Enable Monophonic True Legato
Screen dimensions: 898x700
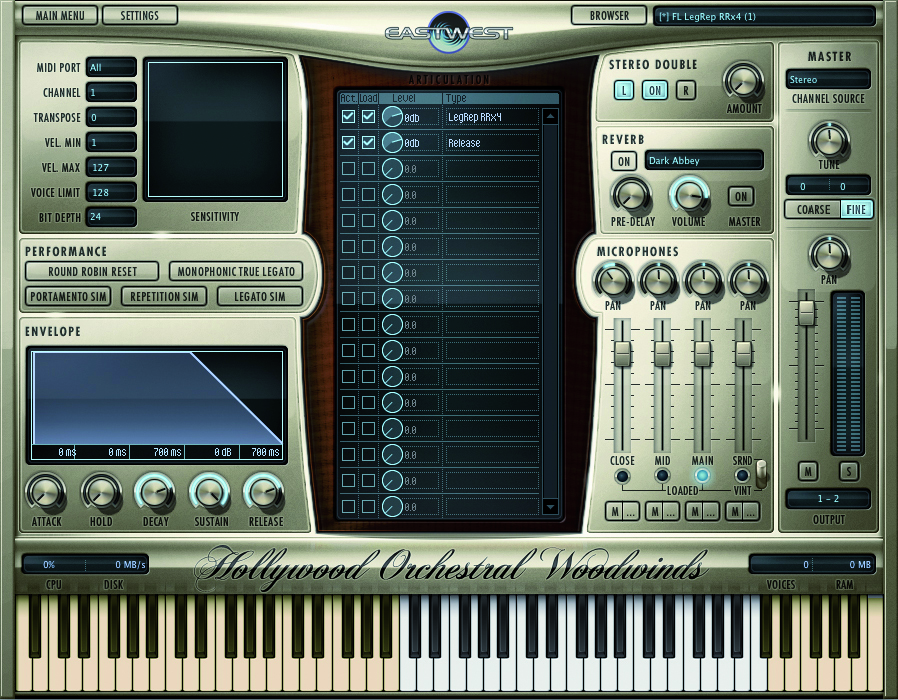point(234,271)
